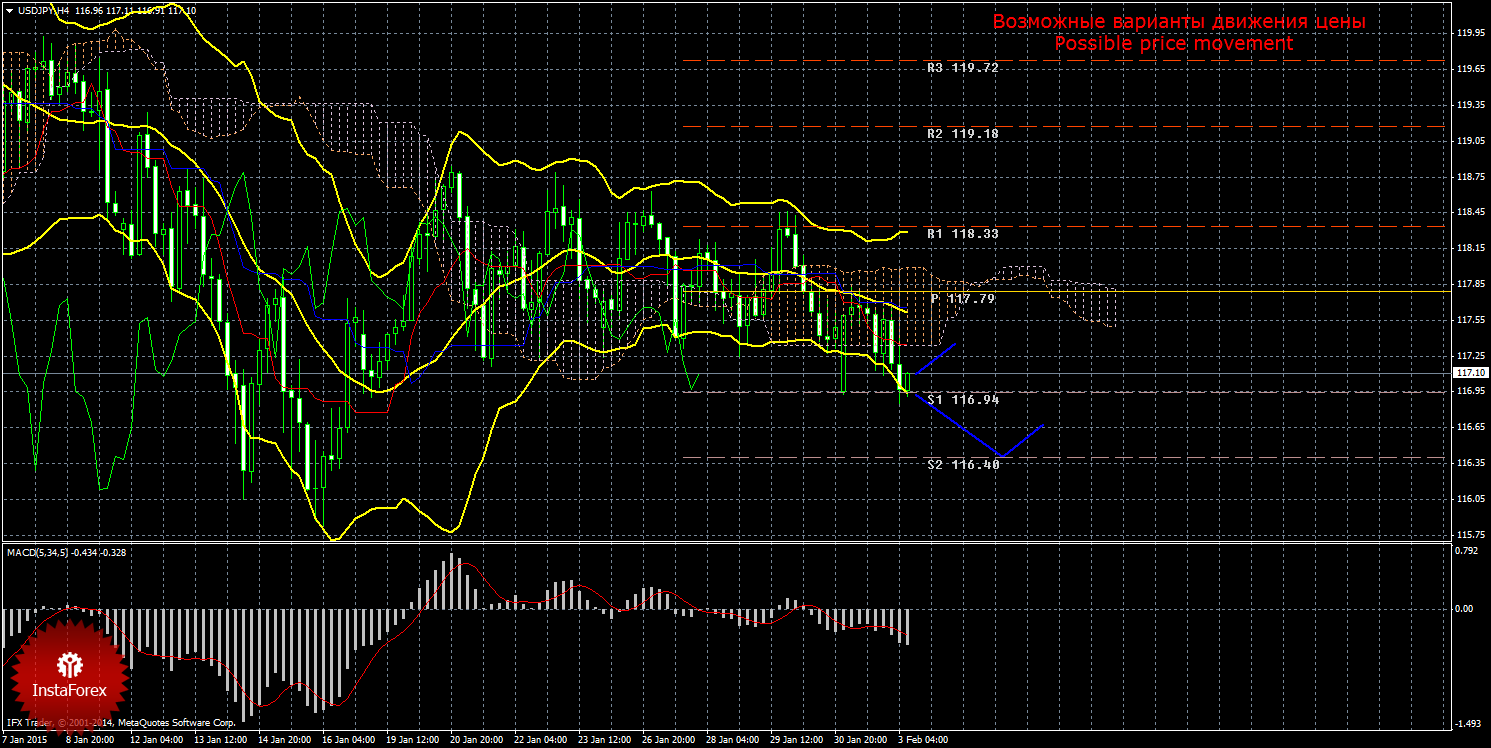Click the 116.65 price axis value
Viewport: 1491px width, 748px height.
click(1470, 427)
